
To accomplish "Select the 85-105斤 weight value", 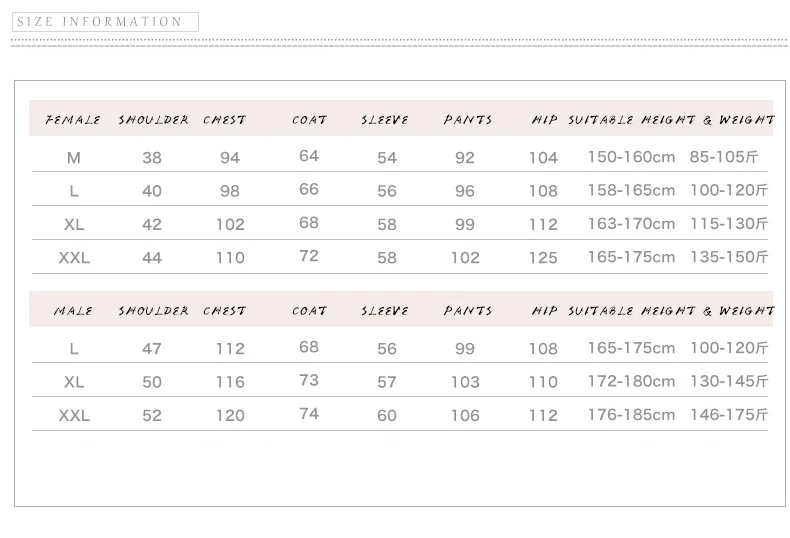I will pos(723,157).
